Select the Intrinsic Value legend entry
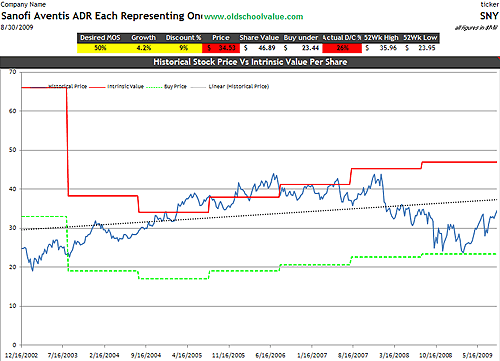Screen dimensions: 500x361 tap(117, 87)
